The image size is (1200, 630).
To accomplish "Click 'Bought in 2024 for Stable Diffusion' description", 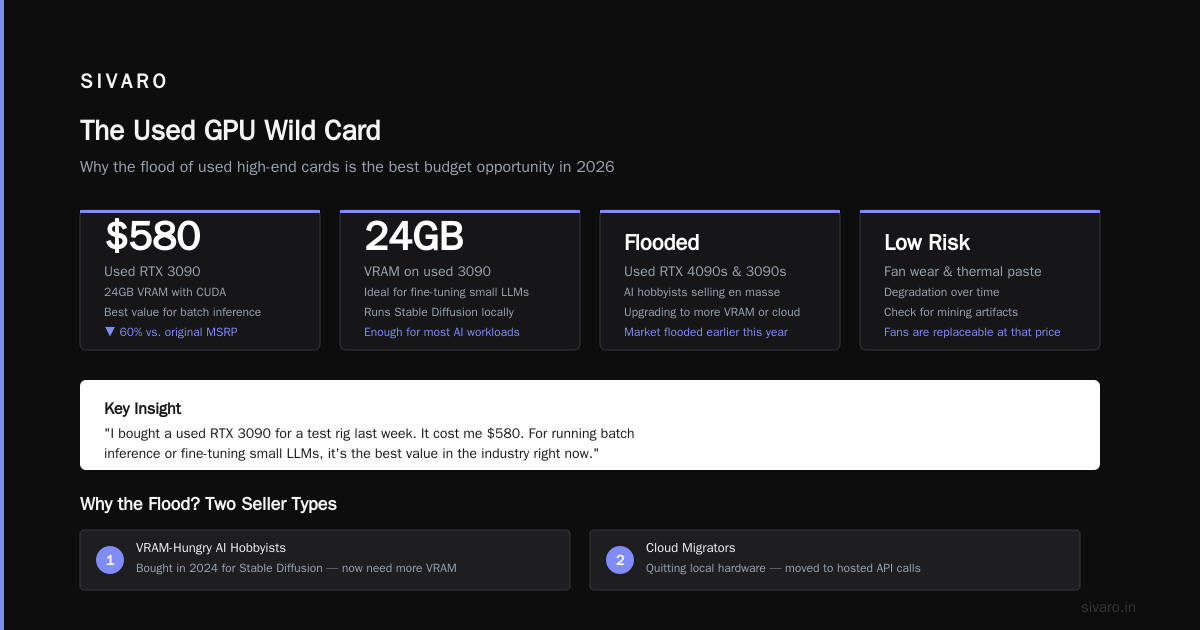I will 296,568.
